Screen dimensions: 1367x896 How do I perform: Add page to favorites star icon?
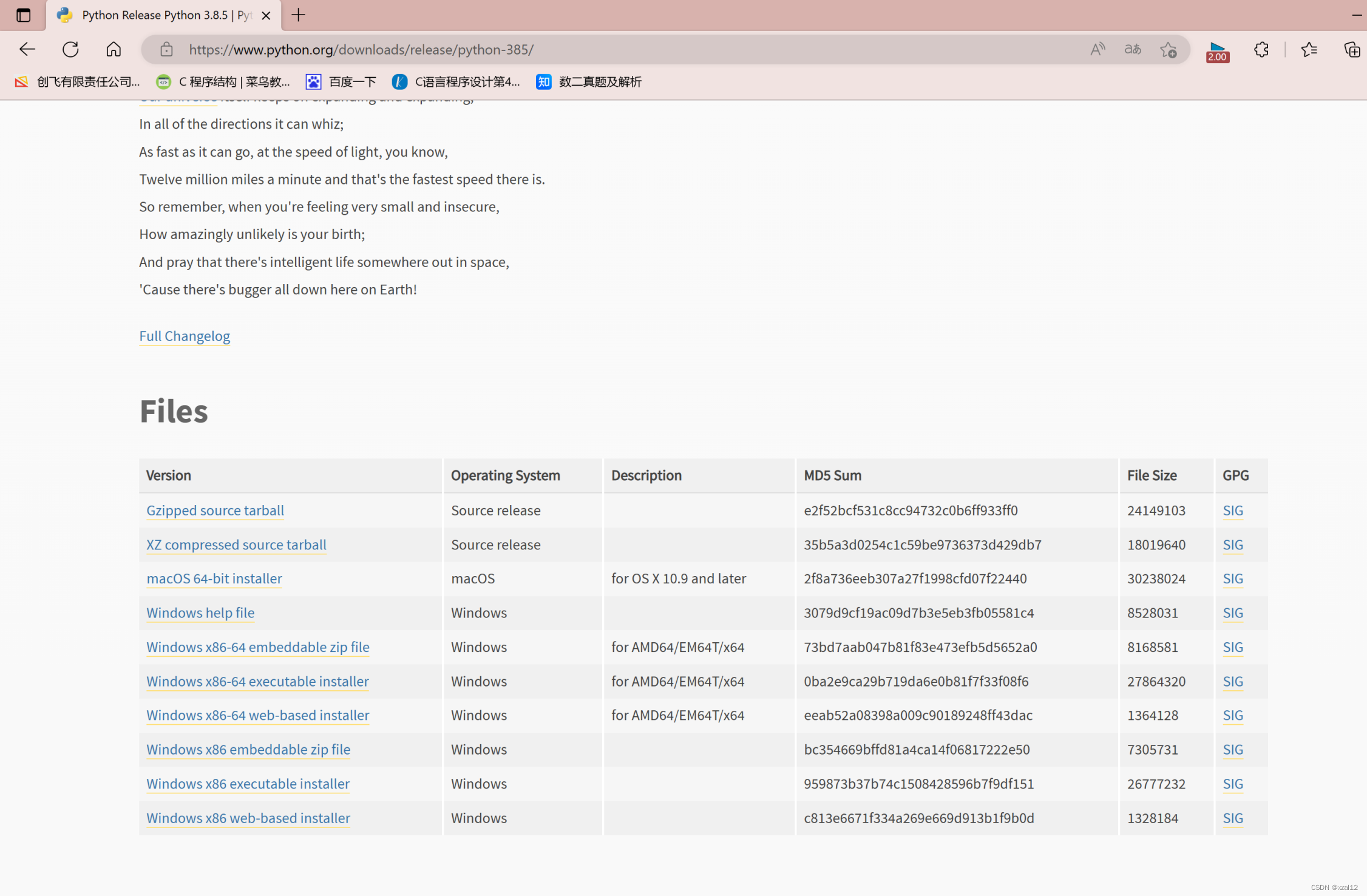[x=1168, y=49]
